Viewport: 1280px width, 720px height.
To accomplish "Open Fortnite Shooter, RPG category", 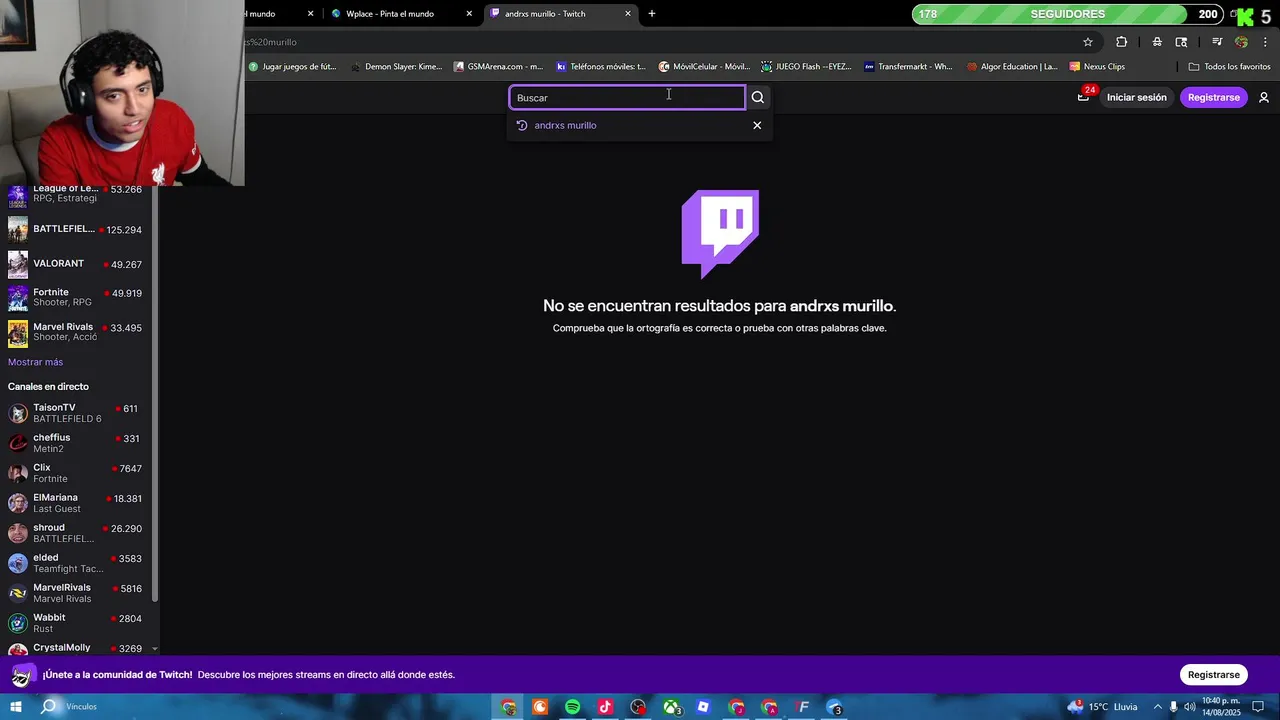I will coord(76,298).
